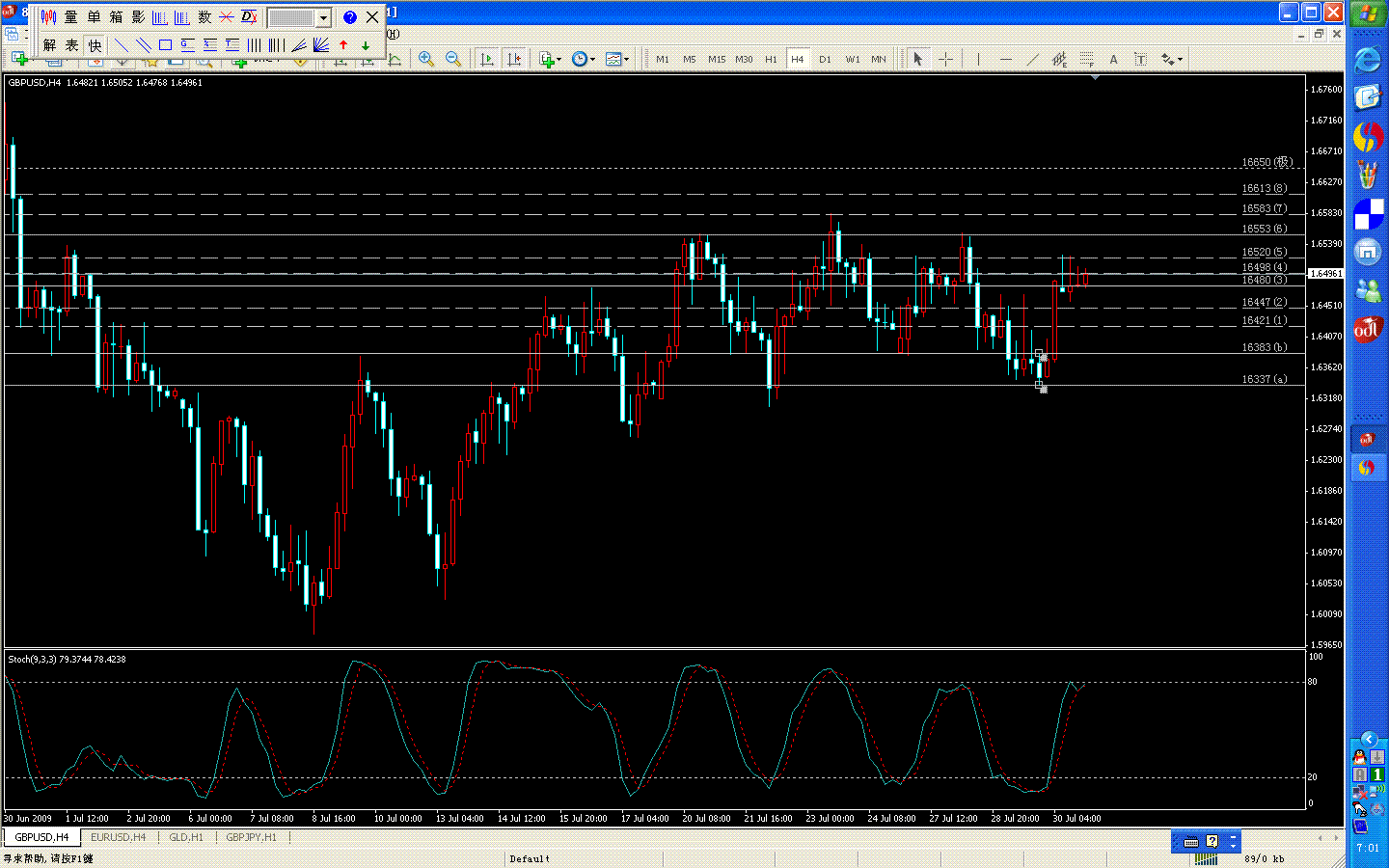The width and height of the screenshot is (1389, 868).
Task: Toggle chart auto scroll button
Action: (487, 59)
